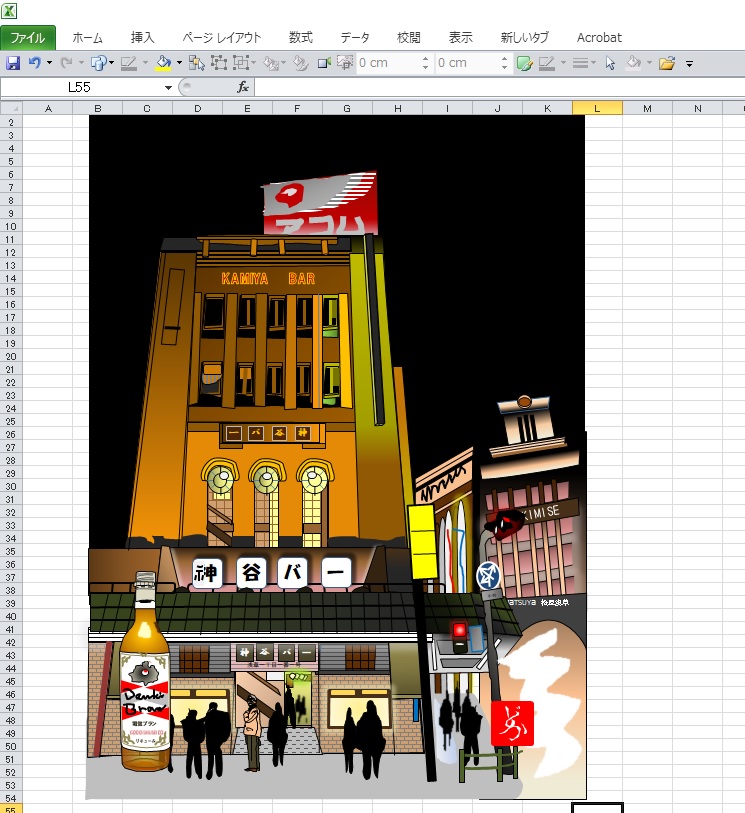This screenshot has height=813, width=745.
Task: Select highlighted column L header
Action: click(597, 108)
